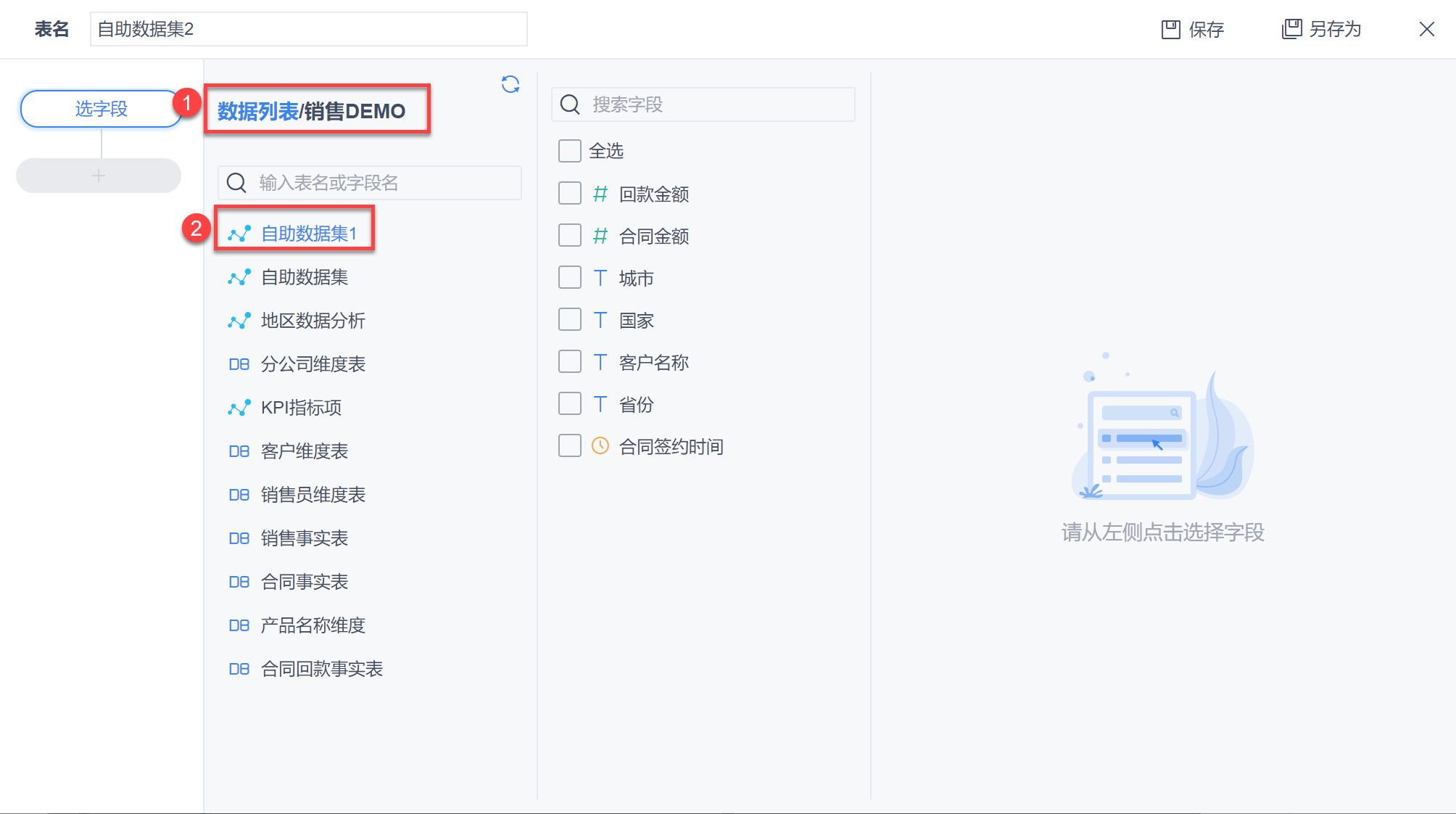
Task: Go back to 数据列表 breadcrumb link
Action: 257,111
